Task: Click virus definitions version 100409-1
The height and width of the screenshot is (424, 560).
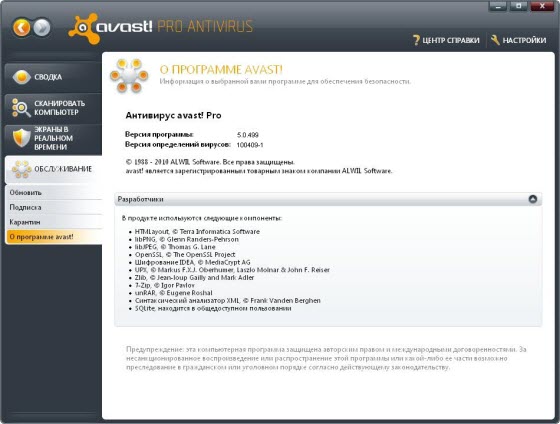Action: click(x=250, y=145)
